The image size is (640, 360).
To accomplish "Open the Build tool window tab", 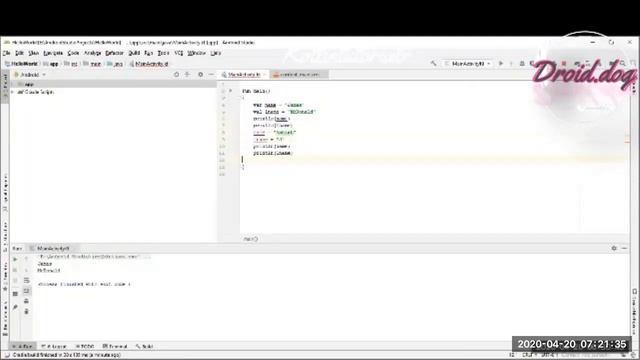I will [145, 346].
